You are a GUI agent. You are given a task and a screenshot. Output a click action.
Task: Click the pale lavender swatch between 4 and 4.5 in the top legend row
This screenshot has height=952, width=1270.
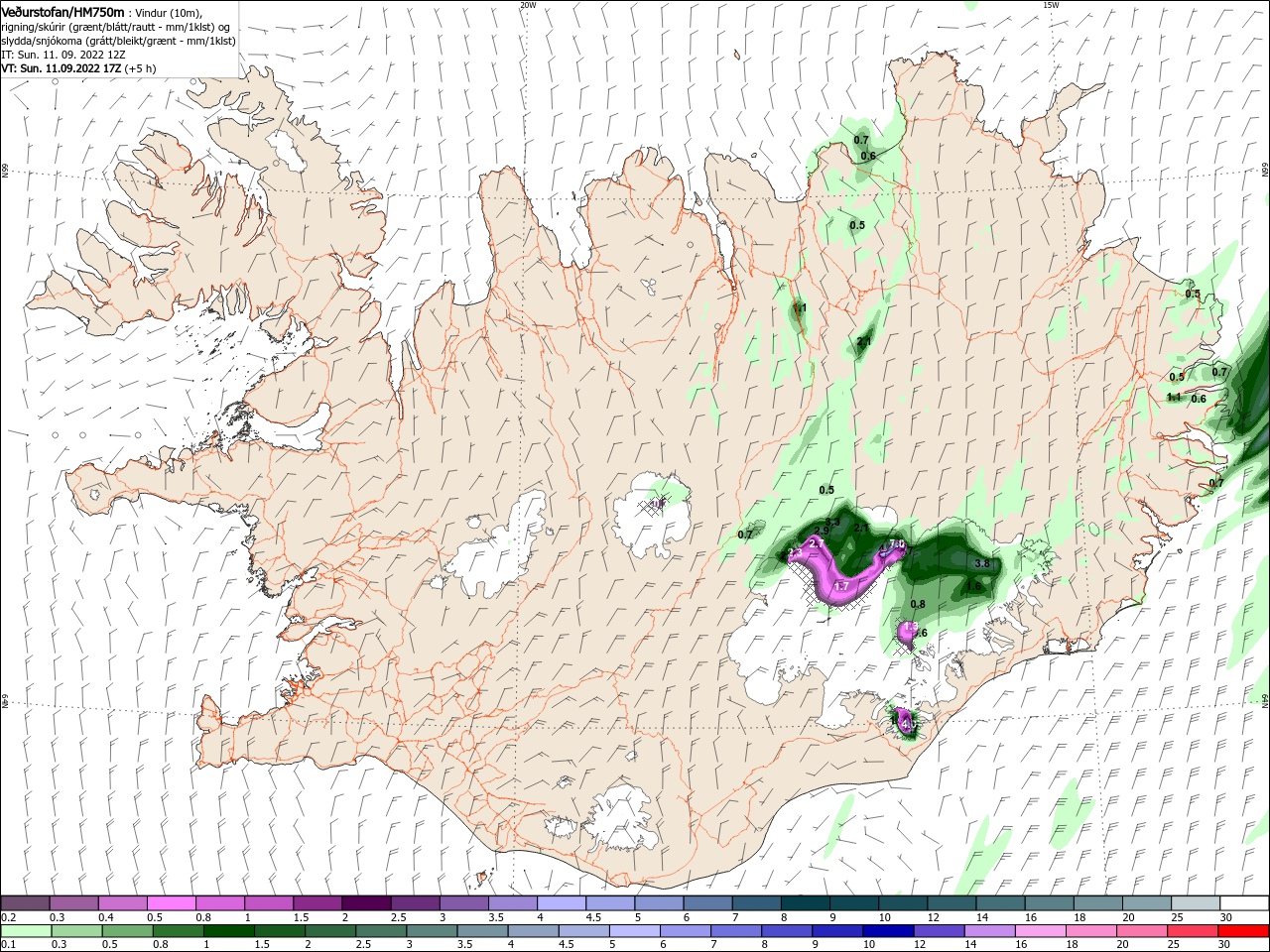(x=562, y=903)
